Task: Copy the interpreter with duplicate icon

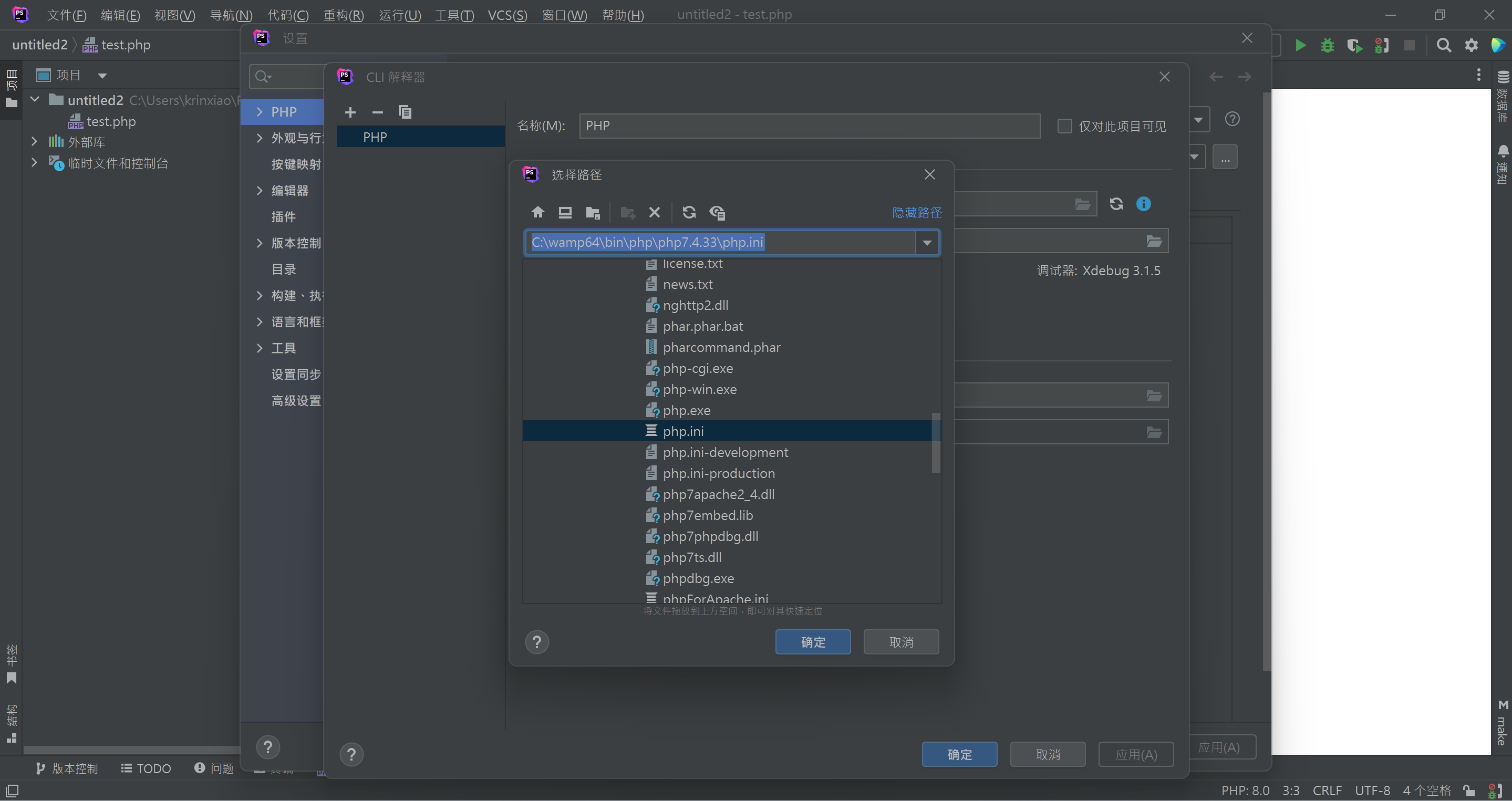Action: pyautogui.click(x=405, y=112)
